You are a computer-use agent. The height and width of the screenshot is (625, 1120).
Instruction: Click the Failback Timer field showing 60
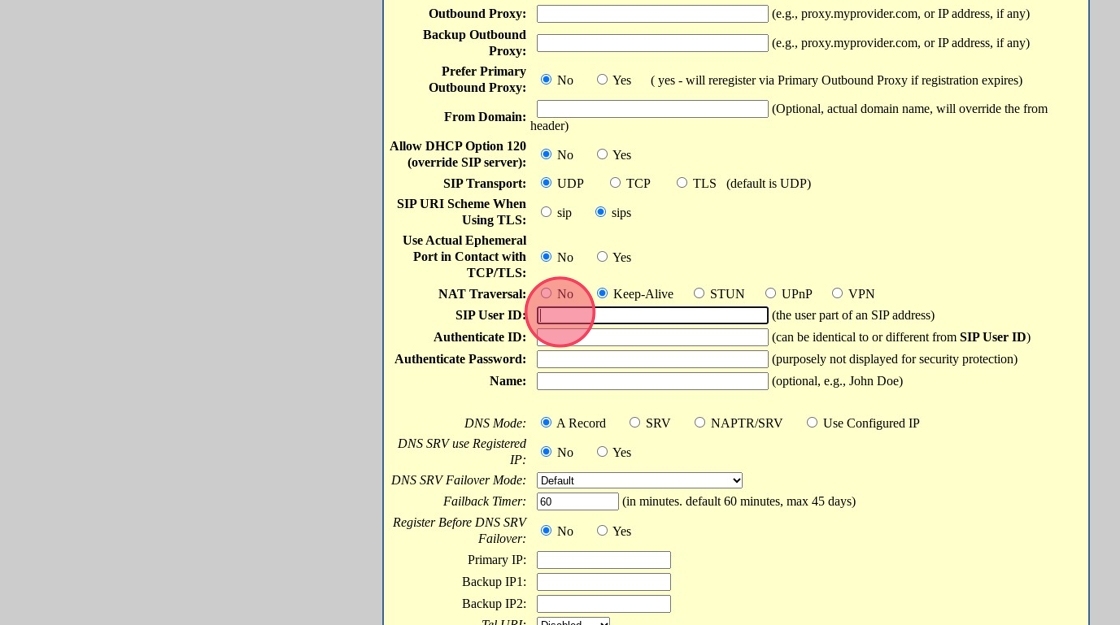(577, 501)
